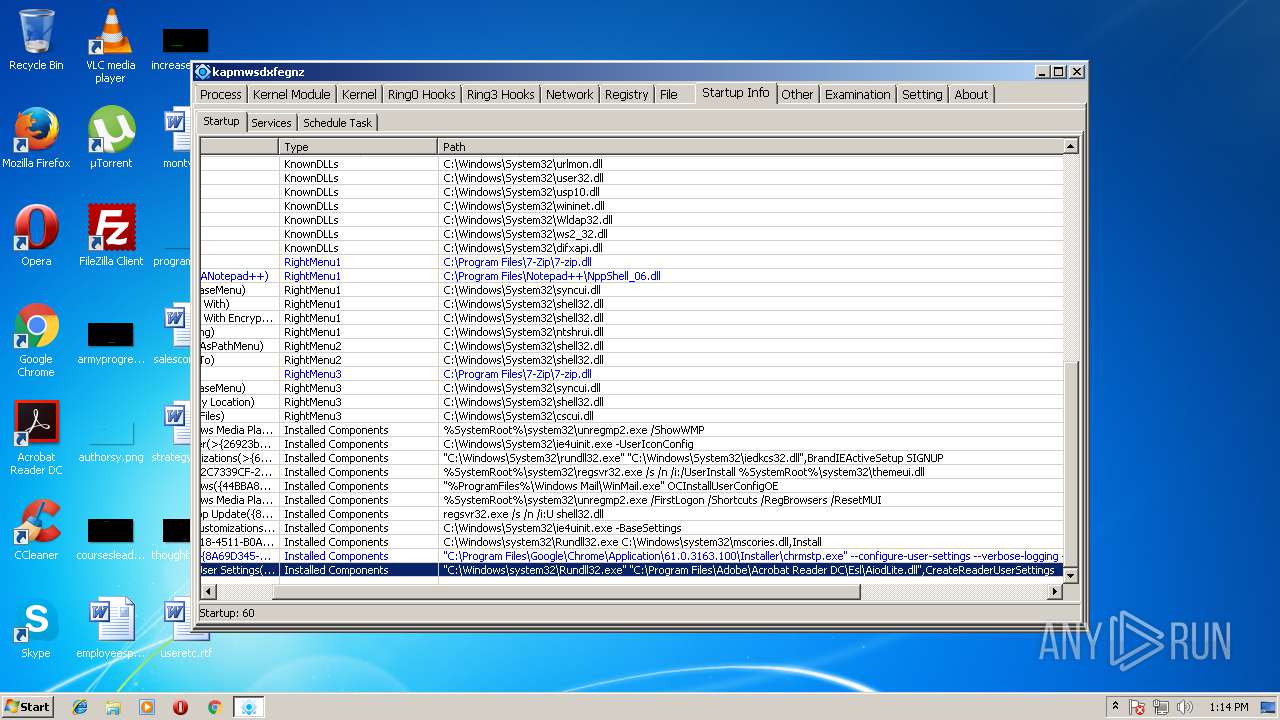This screenshot has height=720, width=1280.
Task: Switch to the Process tab
Action: [x=220, y=94]
